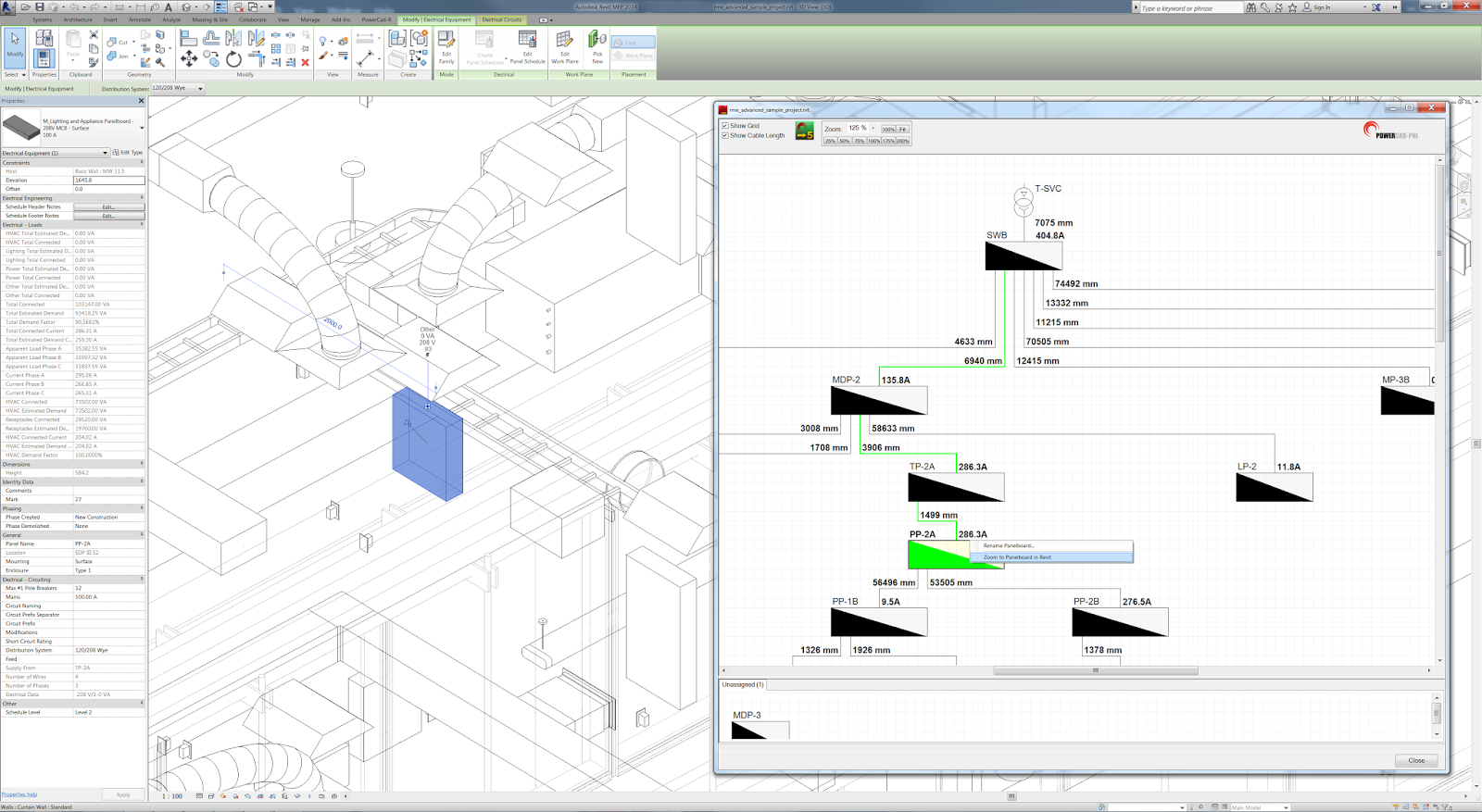Click the Panel Name value PP-2A
The width and height of the screenshot is (1482, 812).
tap(108, 543)
